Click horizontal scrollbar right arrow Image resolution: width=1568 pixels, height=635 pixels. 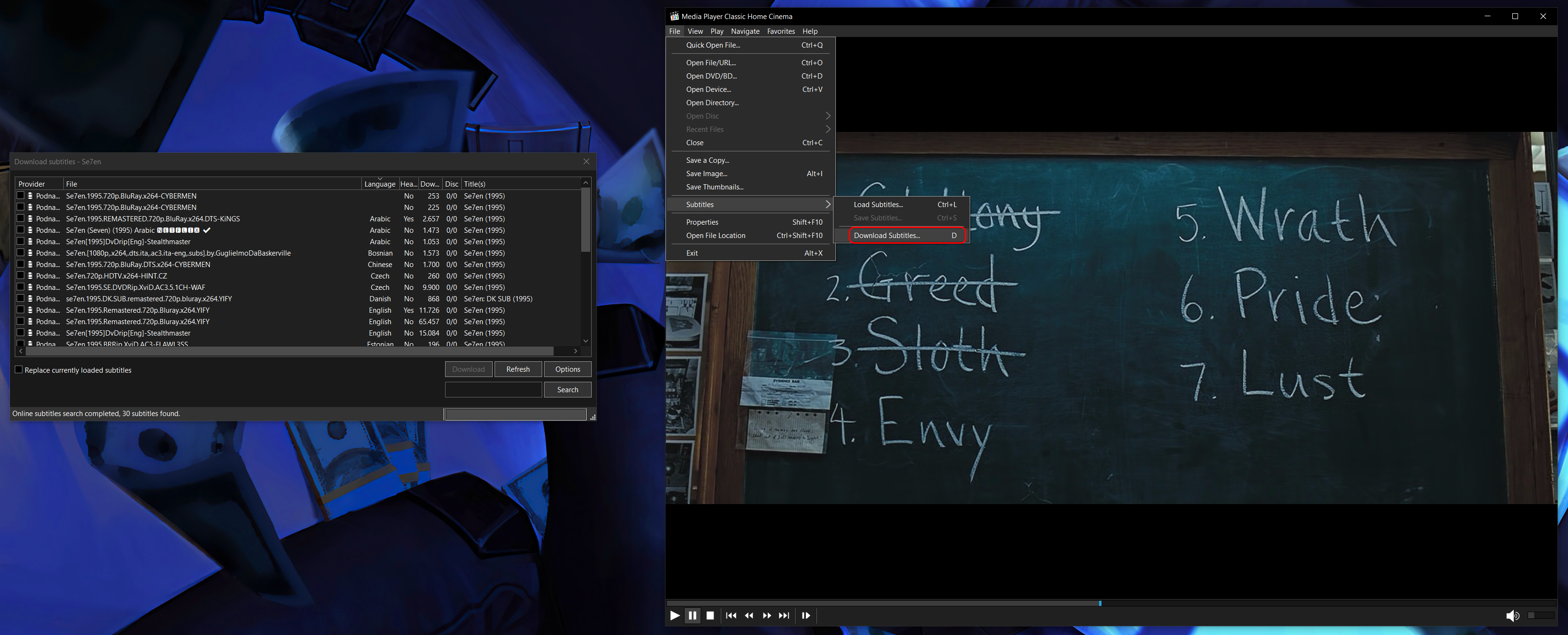[575, 351]
